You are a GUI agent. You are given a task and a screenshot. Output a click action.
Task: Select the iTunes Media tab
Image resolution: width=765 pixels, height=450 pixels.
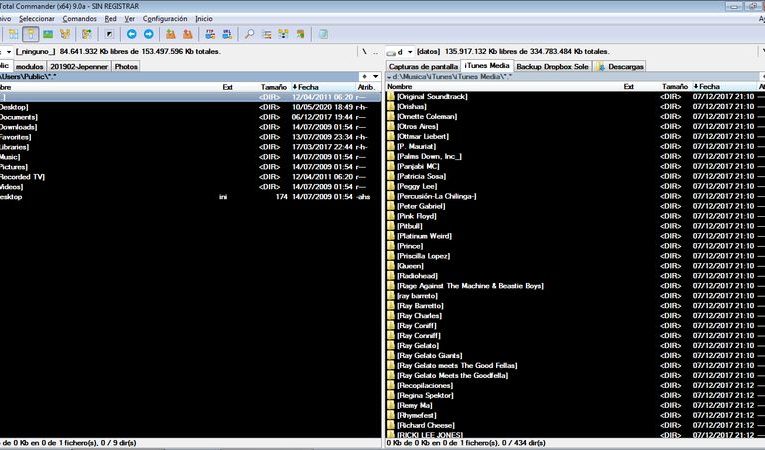487,65
